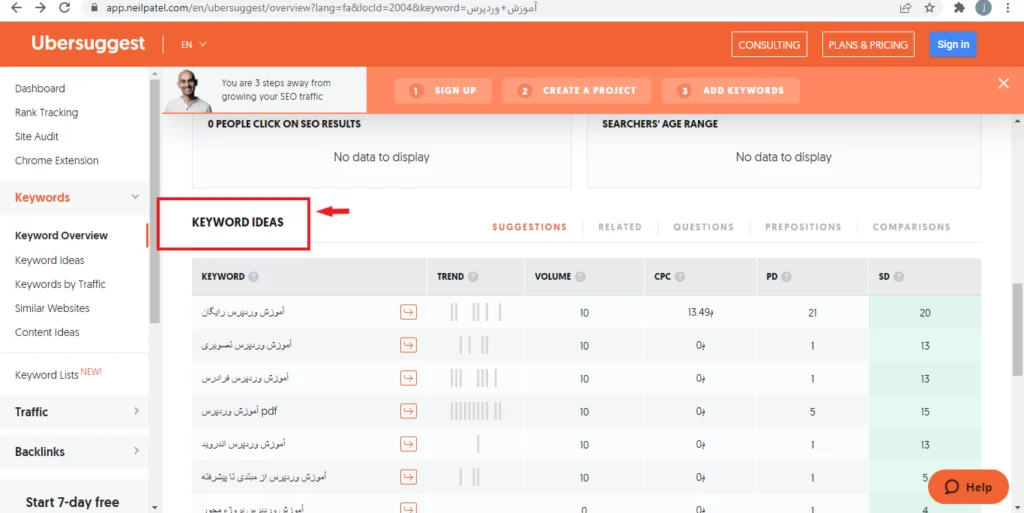Close the orange onboarding banner
The image size is (1024, 513).
click(1003, 84)
